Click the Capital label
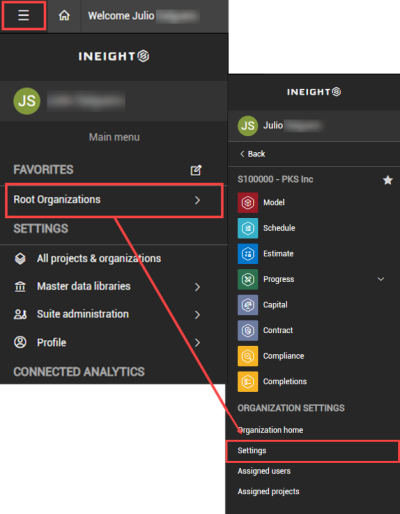The width and height of the screenshot is (400, 514). pyautogui.click(x=275, y=305)
